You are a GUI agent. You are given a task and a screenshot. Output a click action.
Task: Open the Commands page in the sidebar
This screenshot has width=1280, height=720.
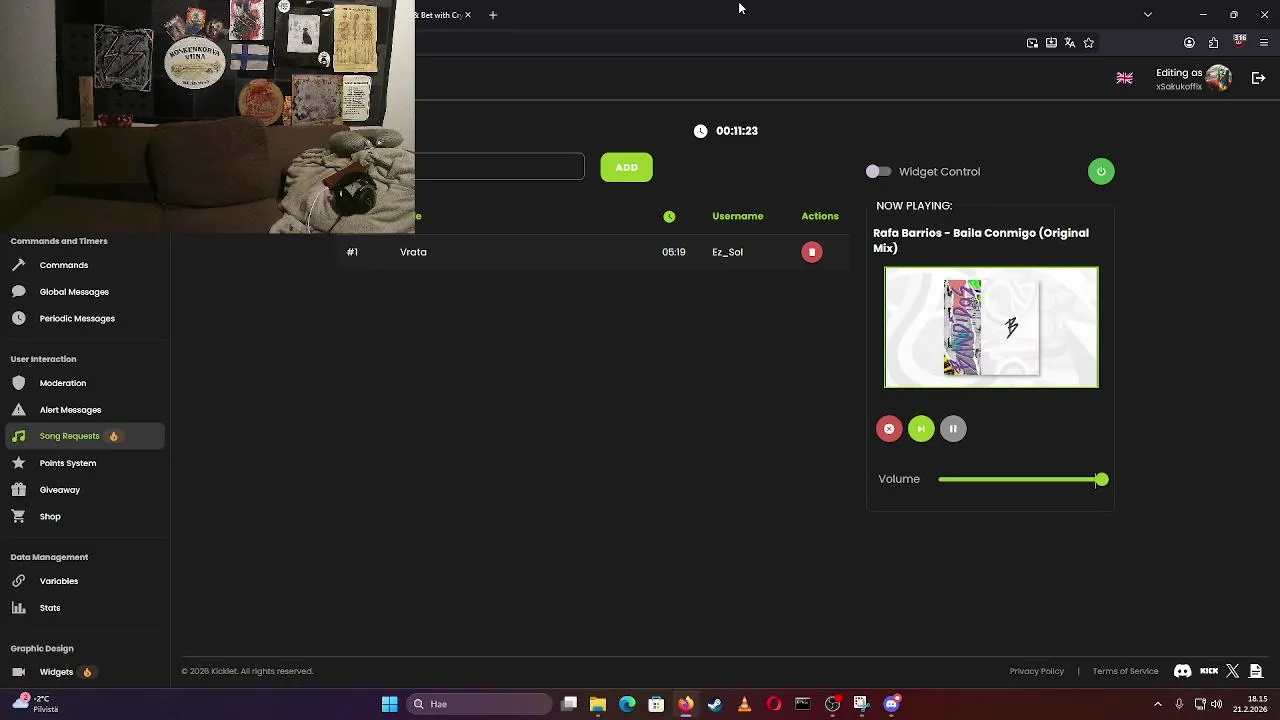tap(64, 265)
